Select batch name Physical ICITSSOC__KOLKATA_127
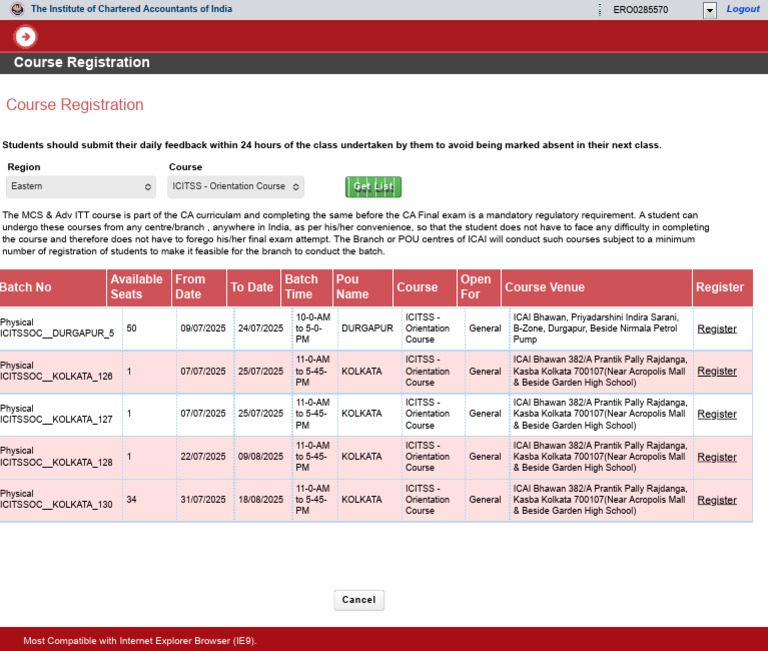The width and height of the screenshot is (768, 651). tap(56, 414)
